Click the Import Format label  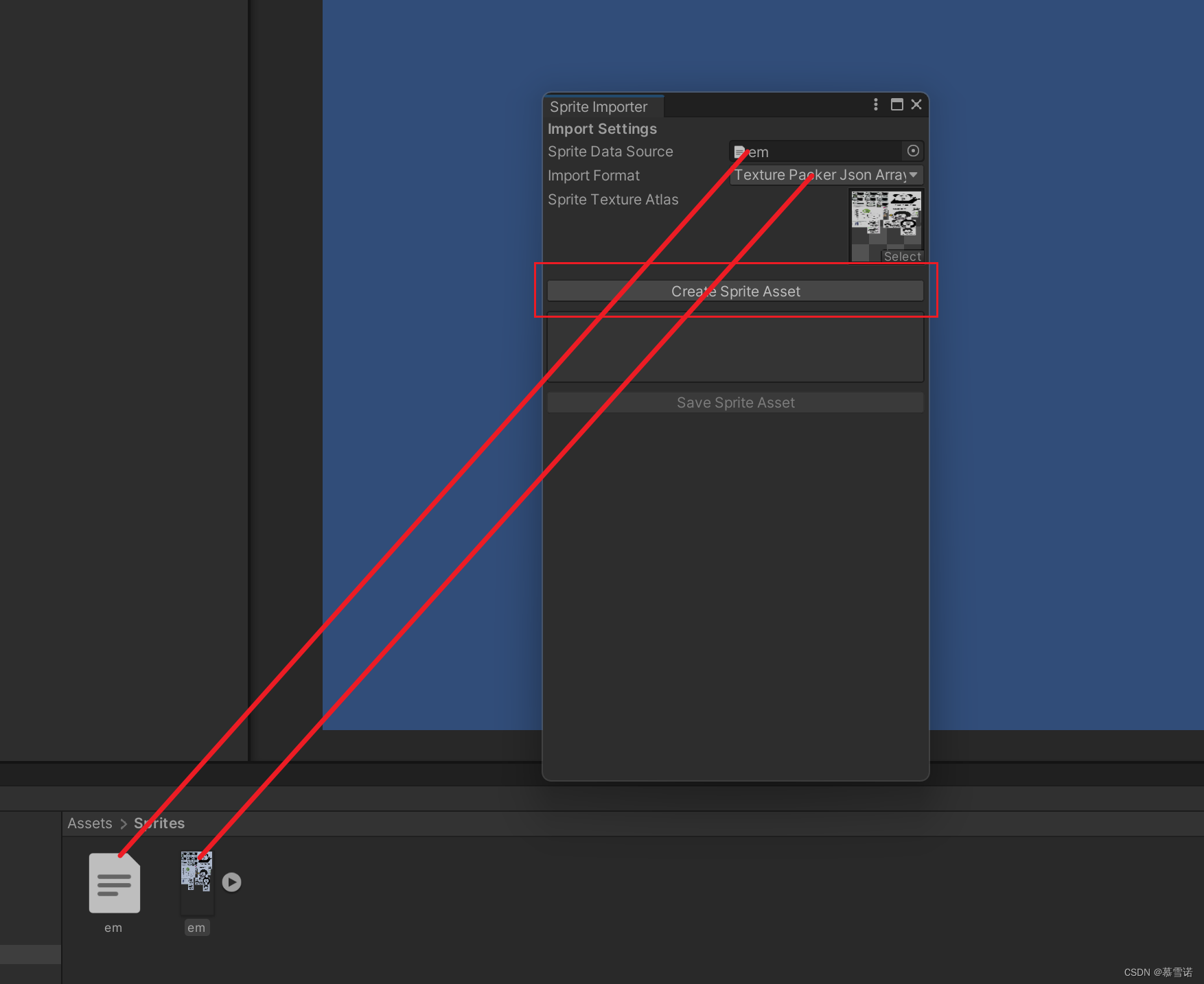click(594, 176)
